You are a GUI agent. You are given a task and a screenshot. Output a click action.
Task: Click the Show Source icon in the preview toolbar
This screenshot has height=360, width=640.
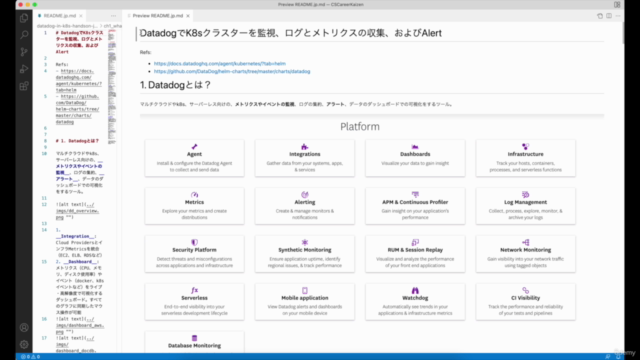[600, 16]
